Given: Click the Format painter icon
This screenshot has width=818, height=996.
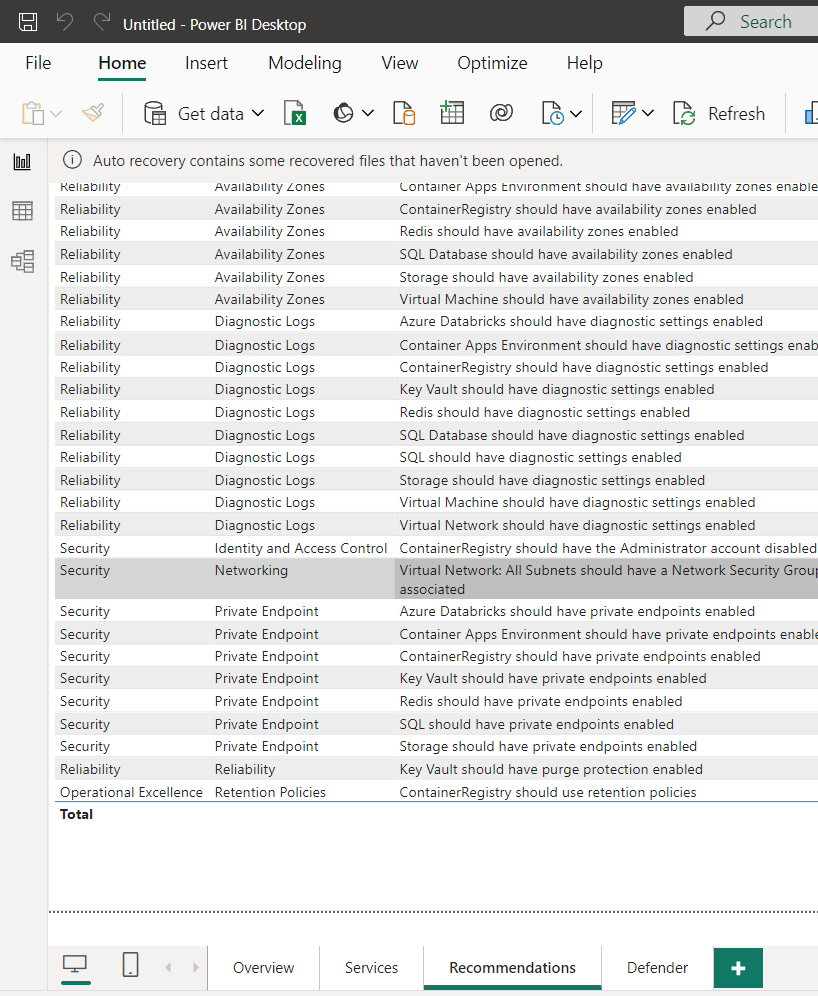Looking at the screenshot, I should (93, 113).
